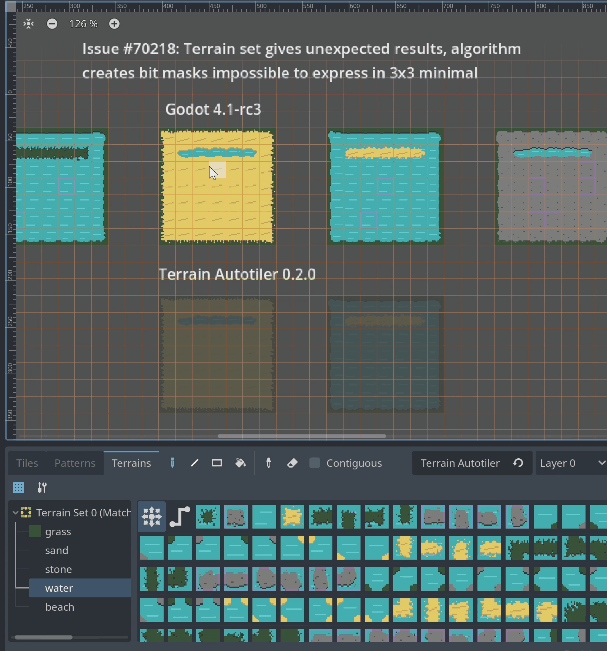Click the gray stone tilemap with water strip
This screenshot has height=651, width=607.
pyautogui.click(x=551, y=186)
